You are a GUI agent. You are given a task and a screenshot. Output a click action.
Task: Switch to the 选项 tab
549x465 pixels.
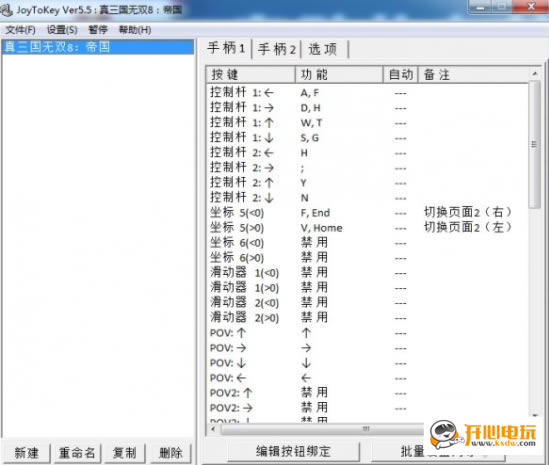(324, 49)
